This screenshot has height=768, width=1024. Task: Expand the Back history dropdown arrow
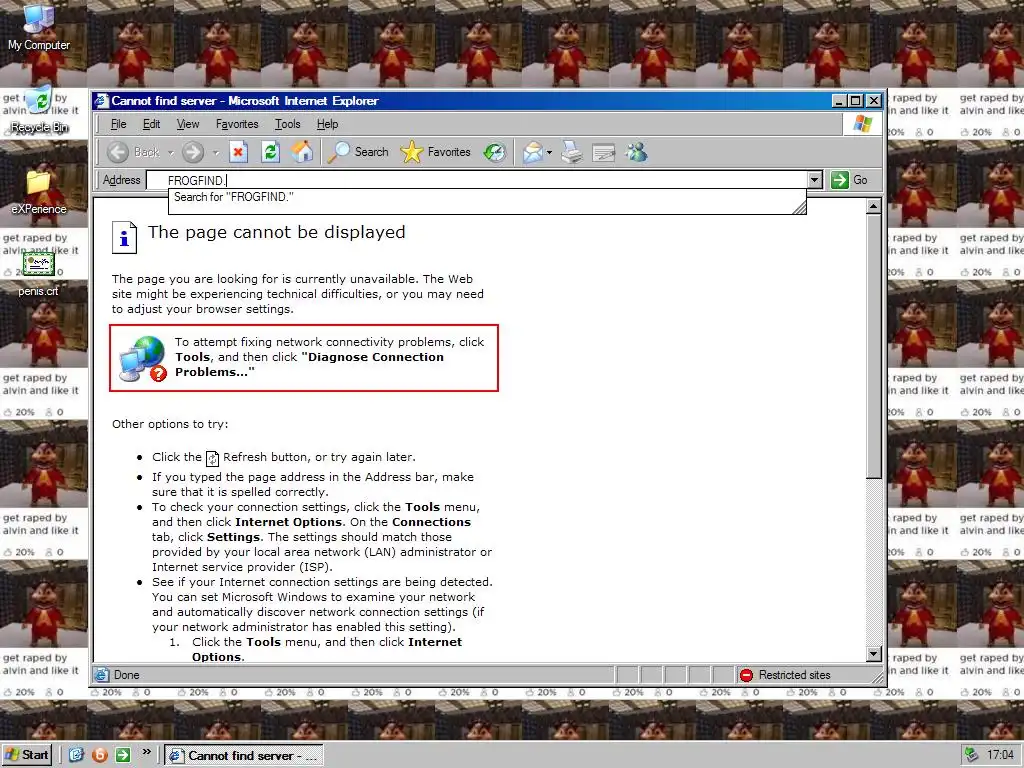coord(170,153)
